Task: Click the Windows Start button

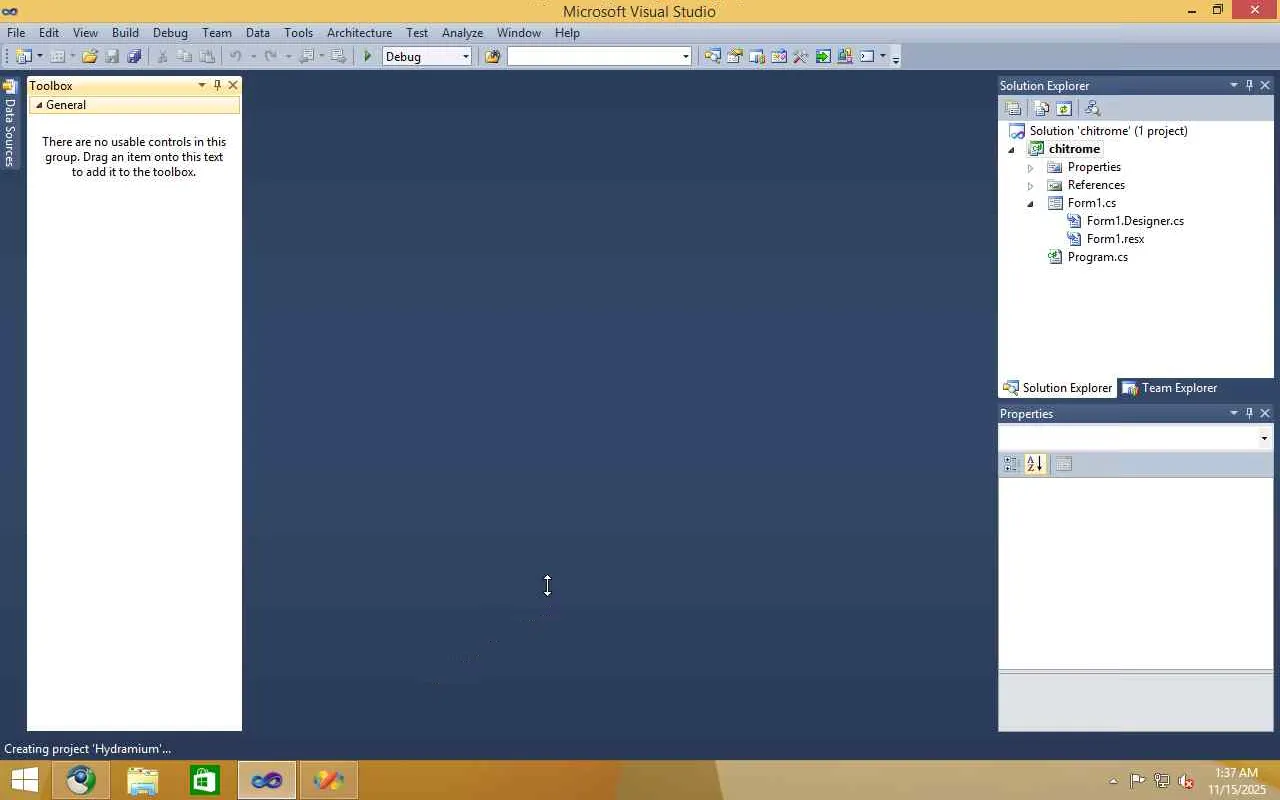Action: click(x=24, y=780)
